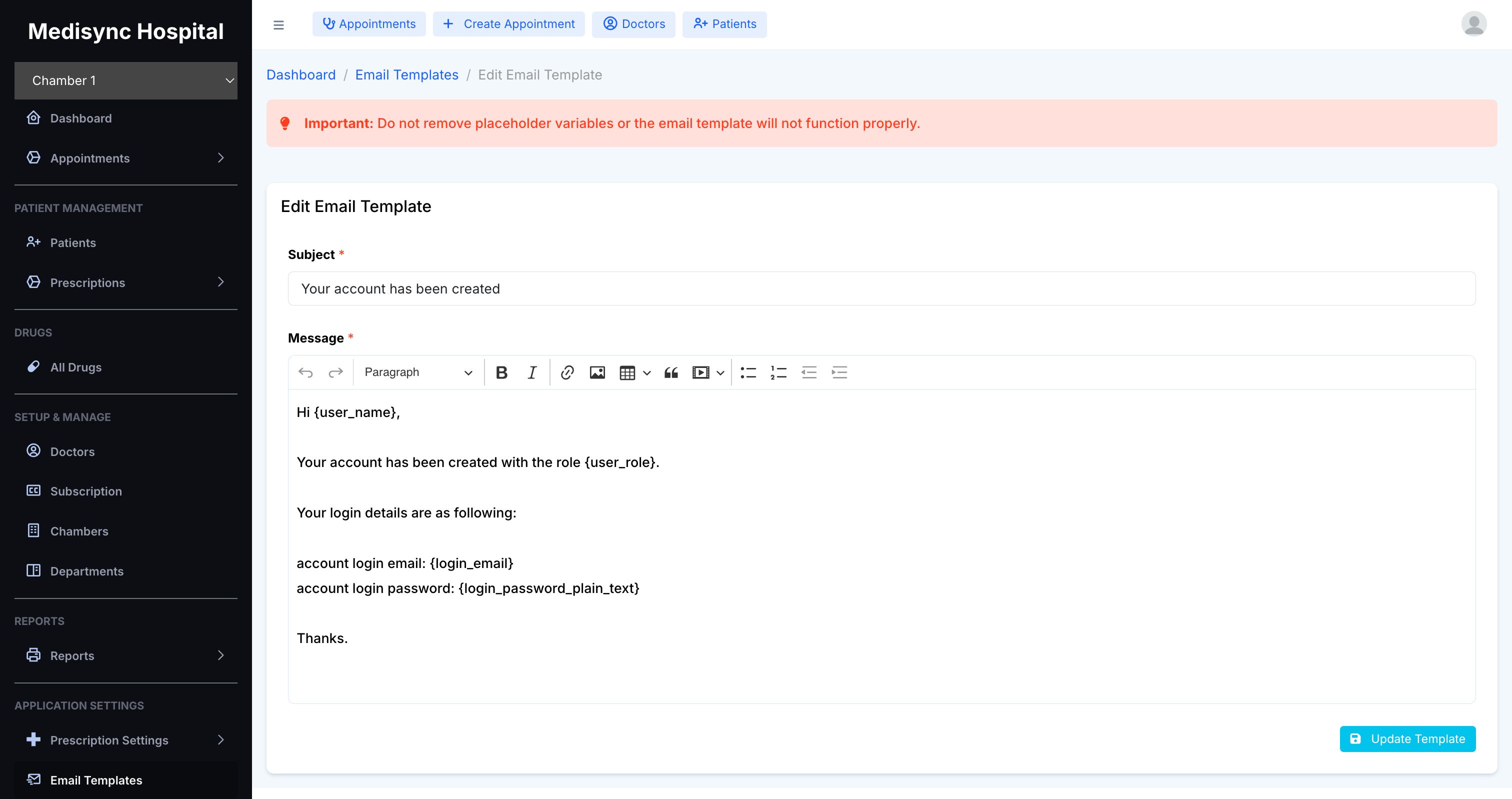This screenshot has width=1512, height=799.
Task: Click the home icon beside Dashboard in the sidebar
Action: pyautogui.click(x=33, y=117)
